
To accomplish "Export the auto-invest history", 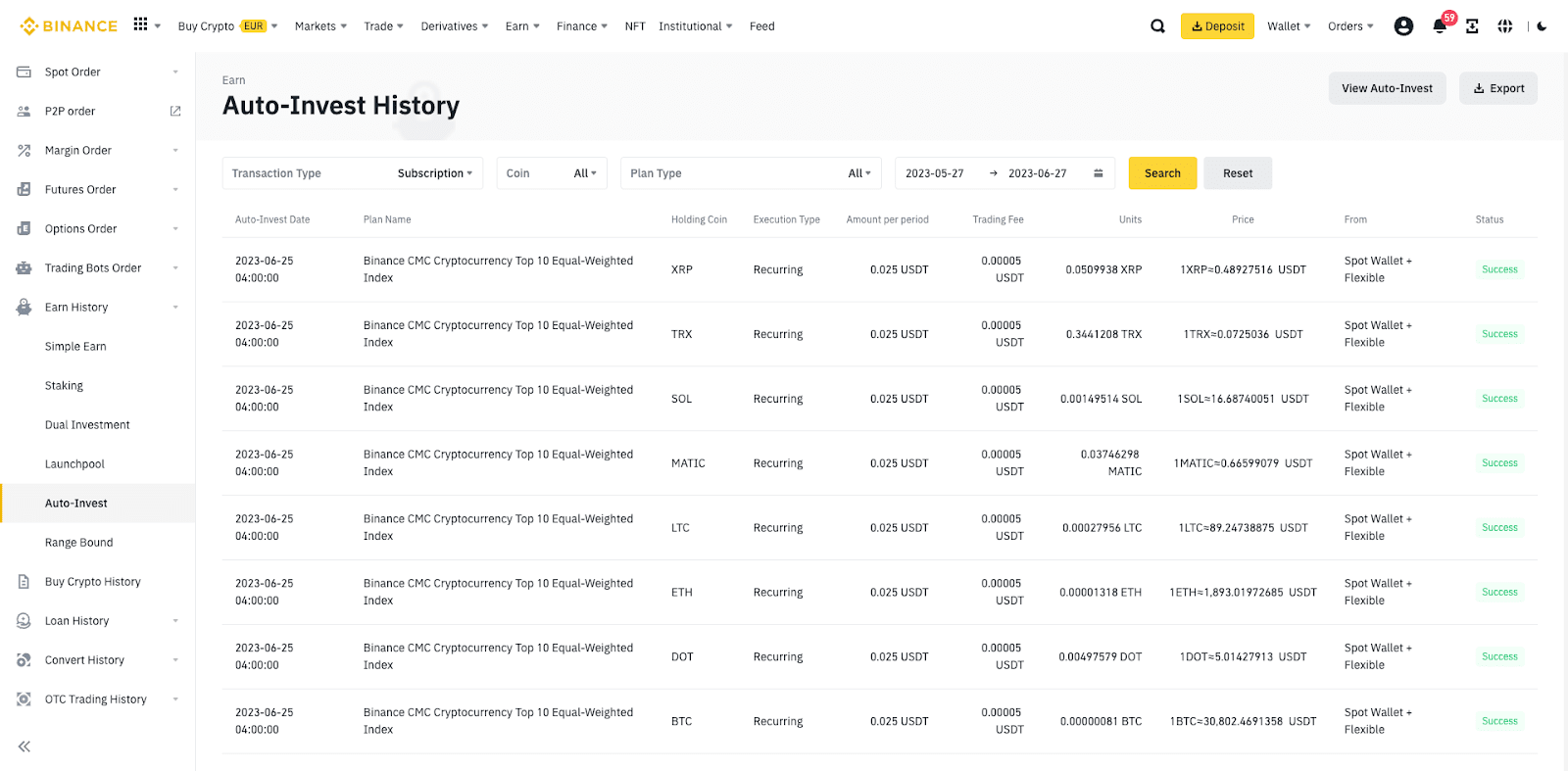I will pyautogui.click(x=1498, y=88).
